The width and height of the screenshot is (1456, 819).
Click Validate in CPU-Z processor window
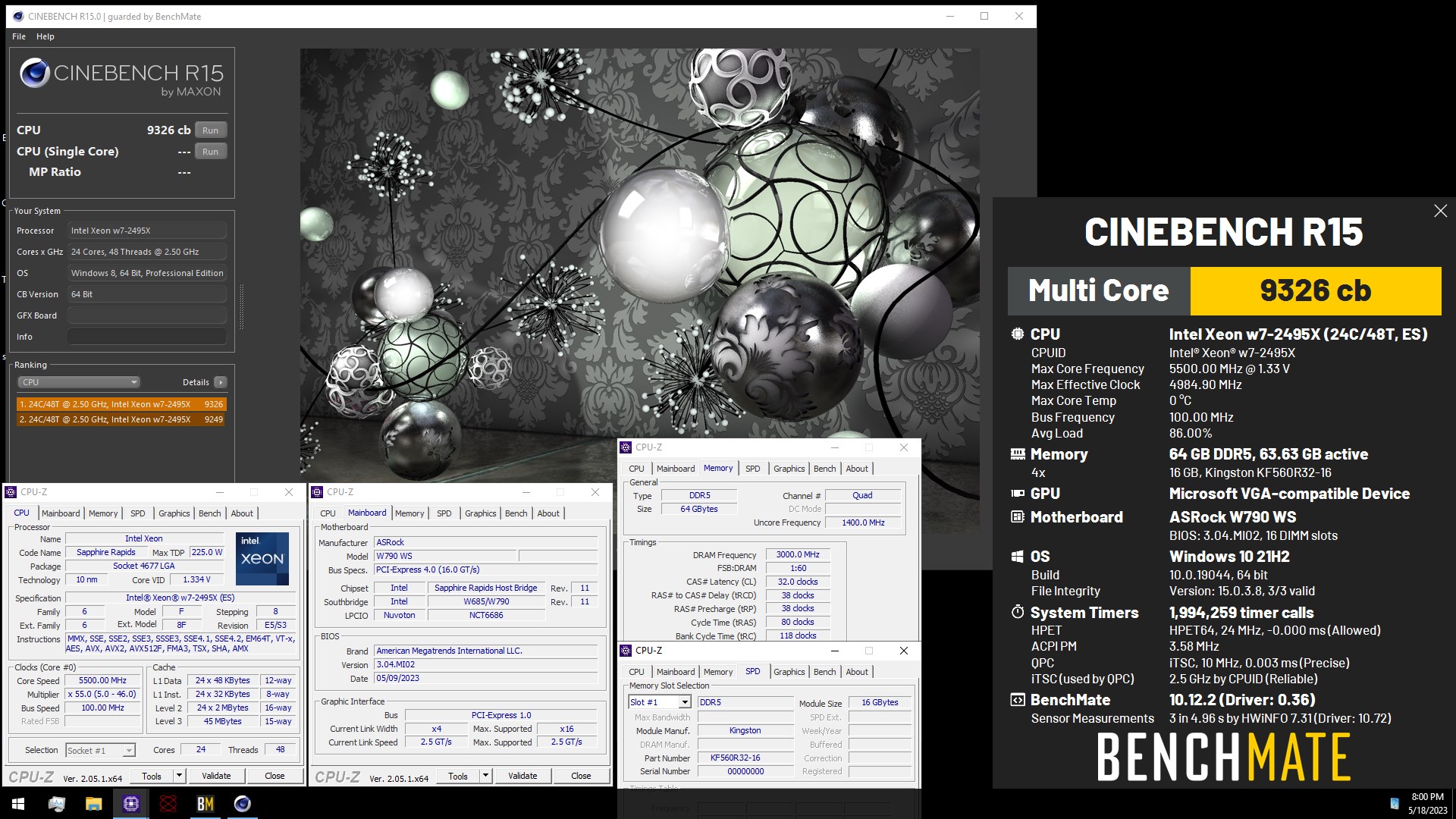(x=216, y=776)
